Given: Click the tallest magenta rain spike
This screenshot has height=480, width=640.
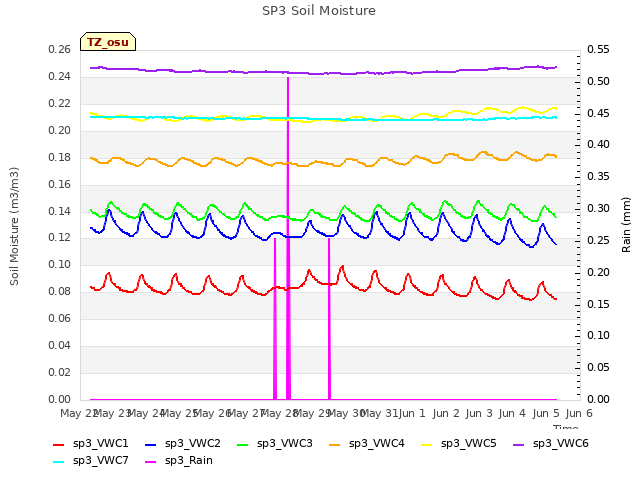Looking at the screenshot, I should click(x=288, y=238).
